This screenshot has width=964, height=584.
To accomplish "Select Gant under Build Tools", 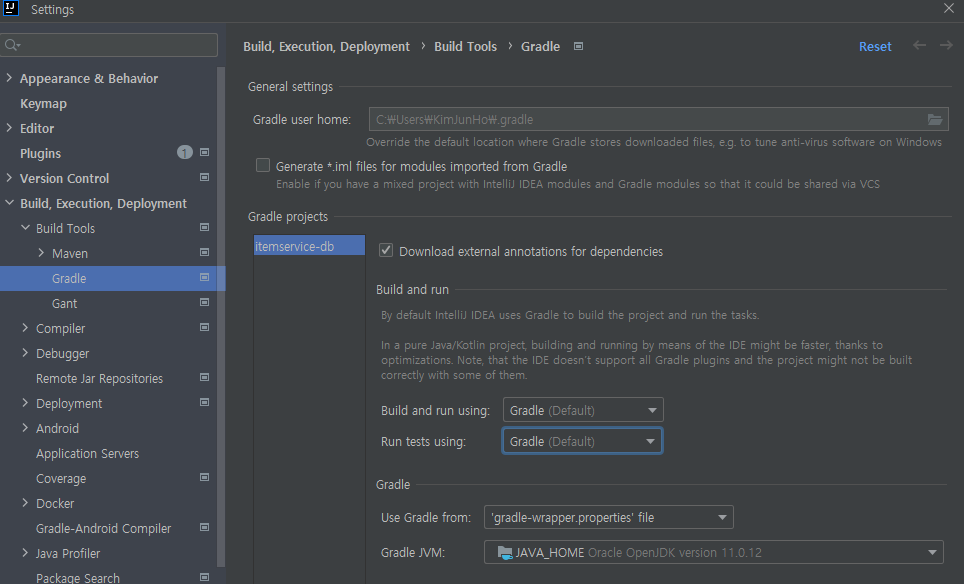I will (65, 303).
